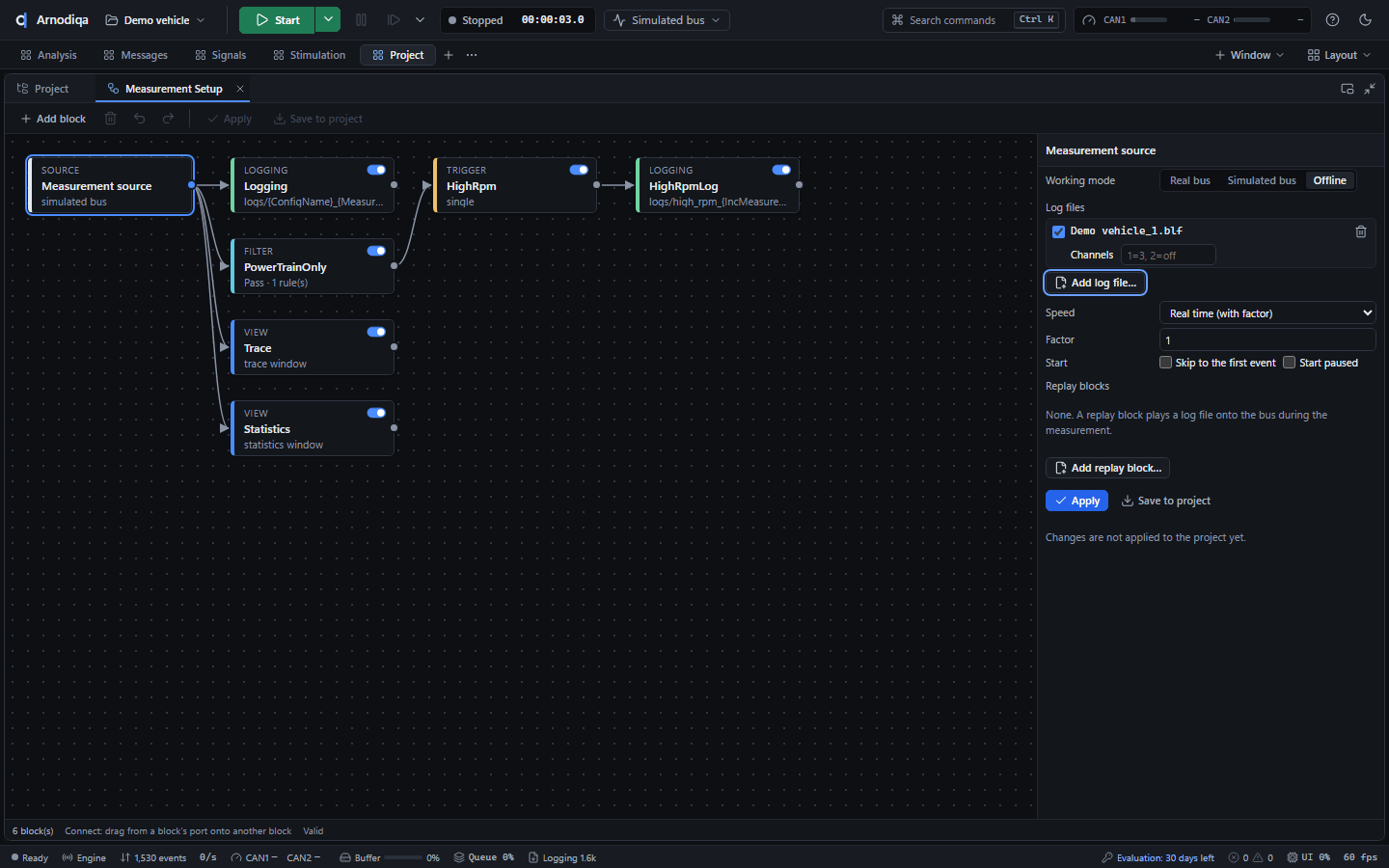Viewport: 1389px width, 868px height.
Task: Switch to the Messages tab
Action: pos(135,55)
